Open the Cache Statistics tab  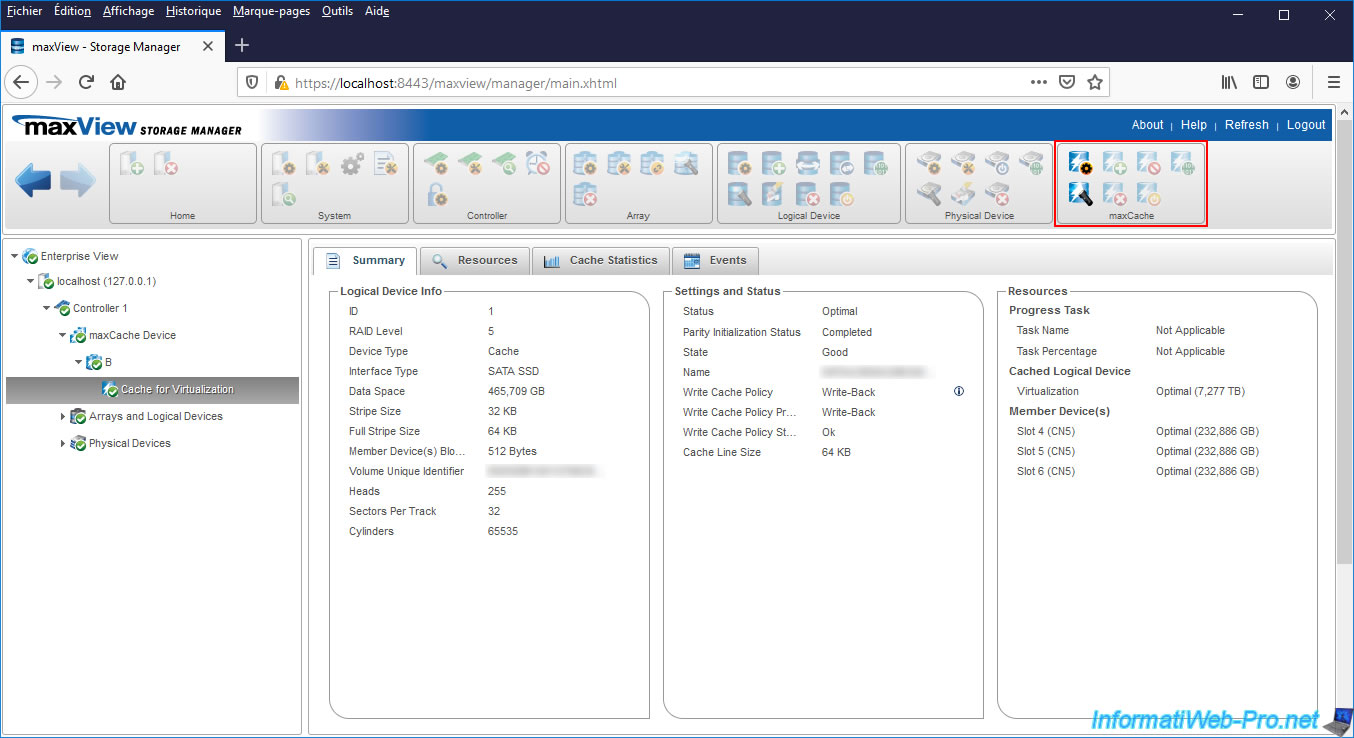600,260
